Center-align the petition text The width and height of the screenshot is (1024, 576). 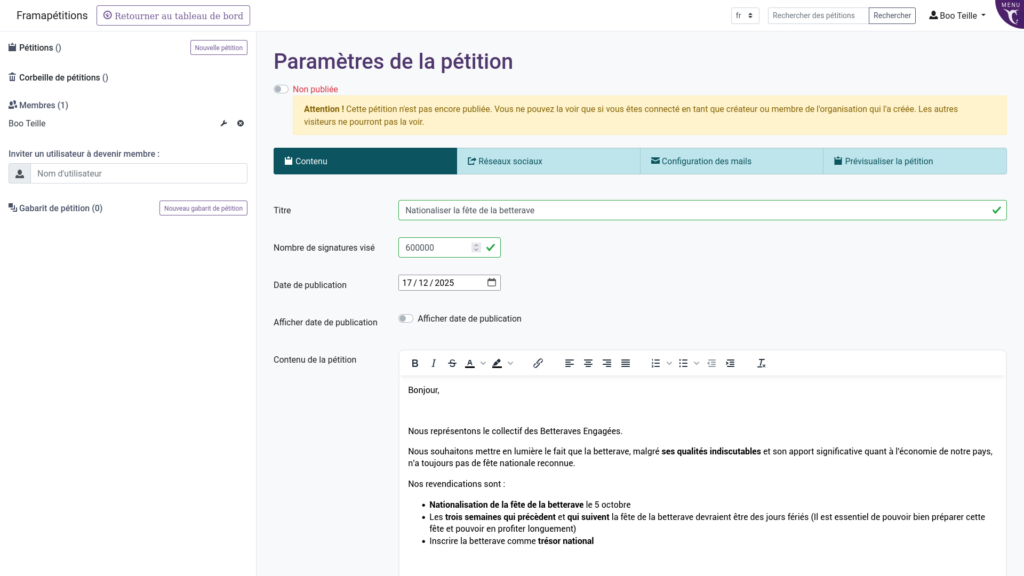click(x=587, y=363)
